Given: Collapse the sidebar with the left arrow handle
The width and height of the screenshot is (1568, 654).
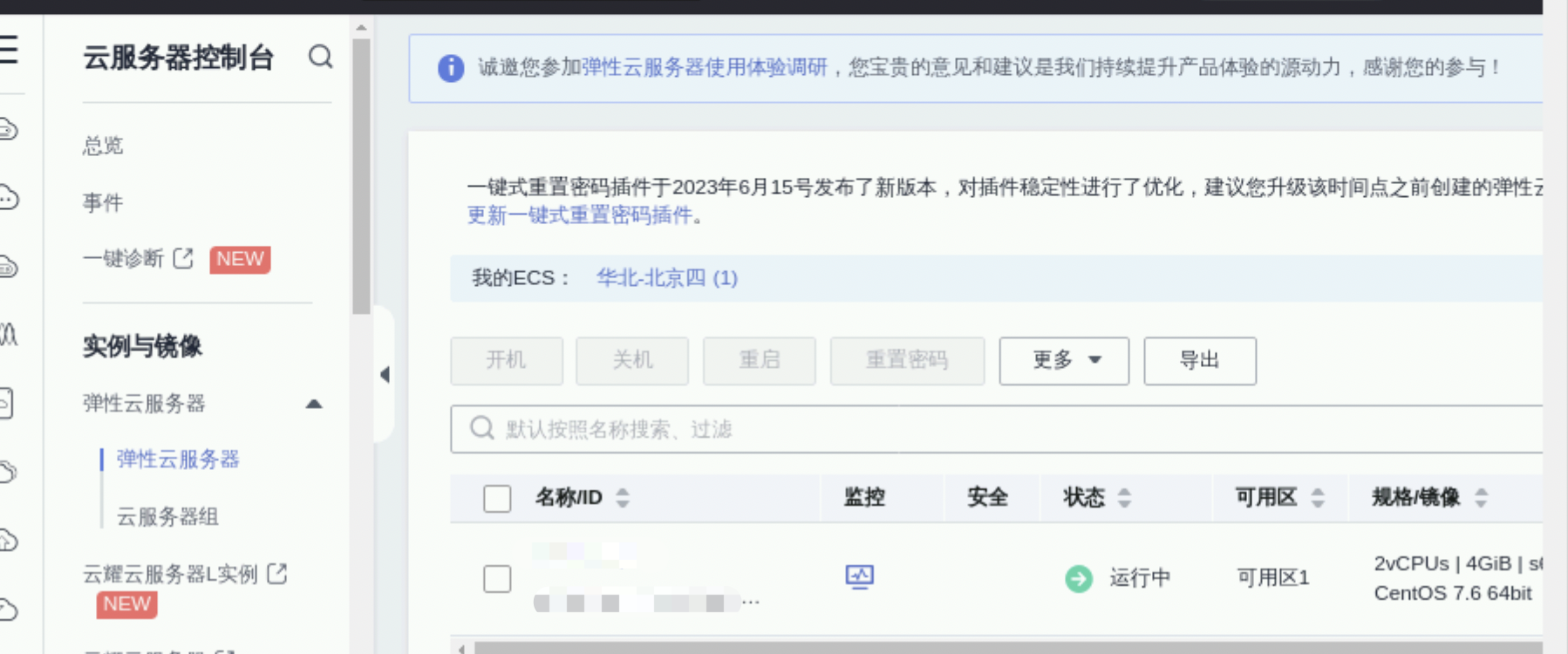Looking at the screenshot, I should (385, 375).
